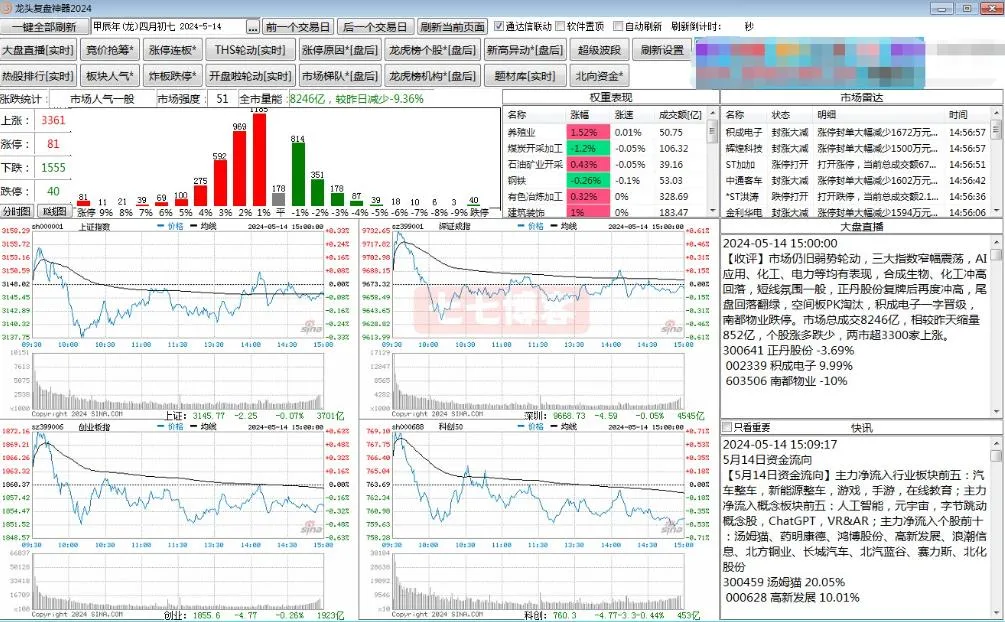This screenshot has width=1005, height=622.
Task: Enable the 自动刷新 checkbox
Action: pyautogui.click(x=619, y=27)
